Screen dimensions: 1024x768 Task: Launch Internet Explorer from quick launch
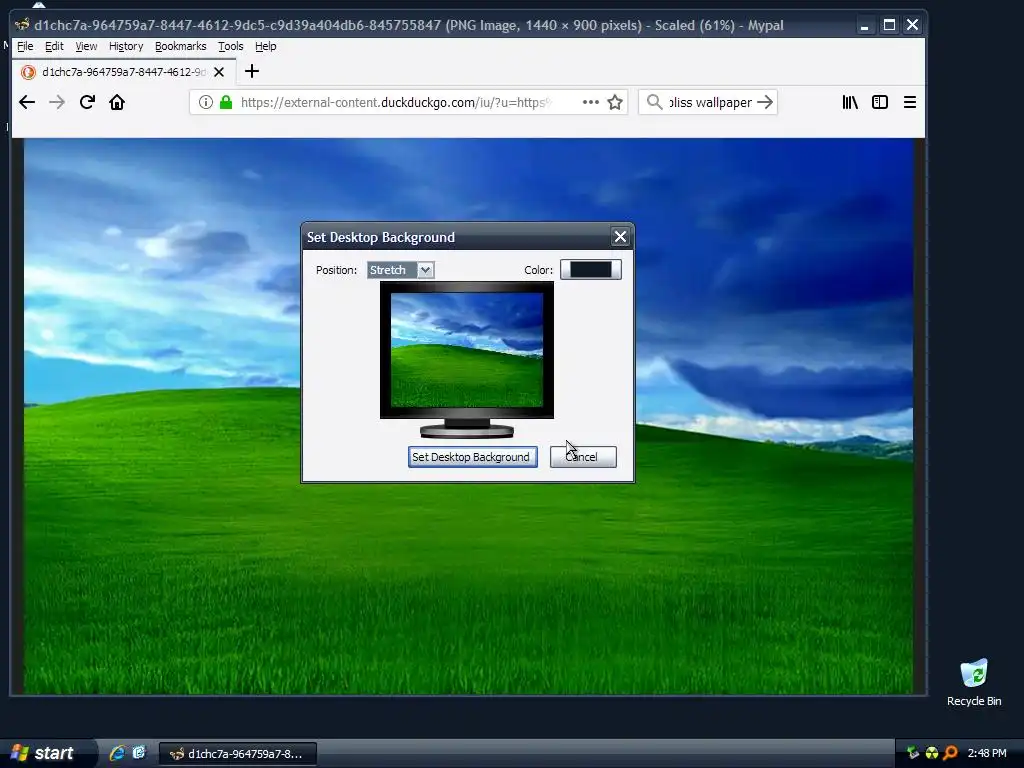click(x=118, y=753)
